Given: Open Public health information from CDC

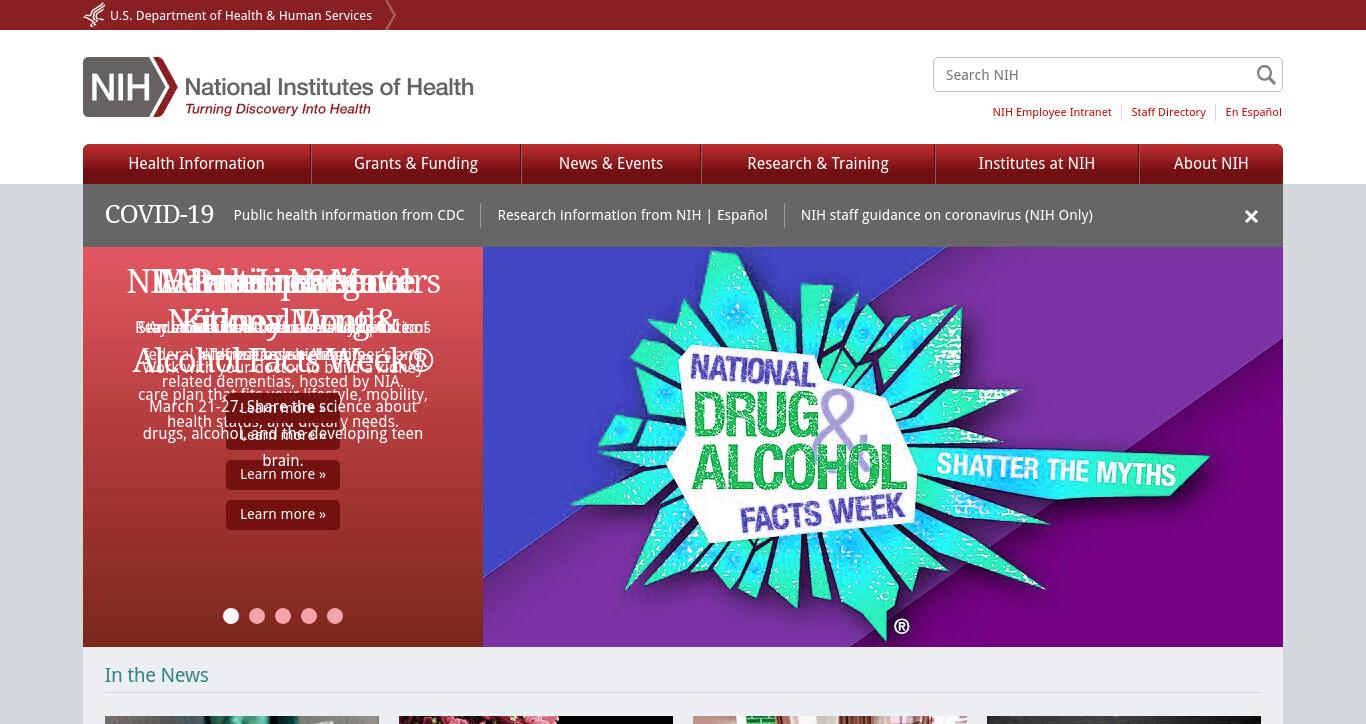Looking at the screenshot, I should tap(349, 215).
